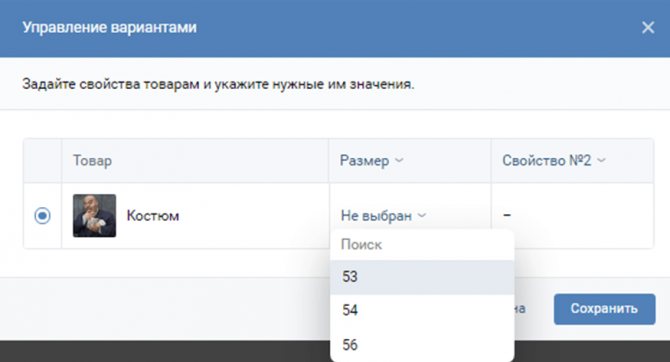Open the Размер column header dropdown

(x=371, y=161)
